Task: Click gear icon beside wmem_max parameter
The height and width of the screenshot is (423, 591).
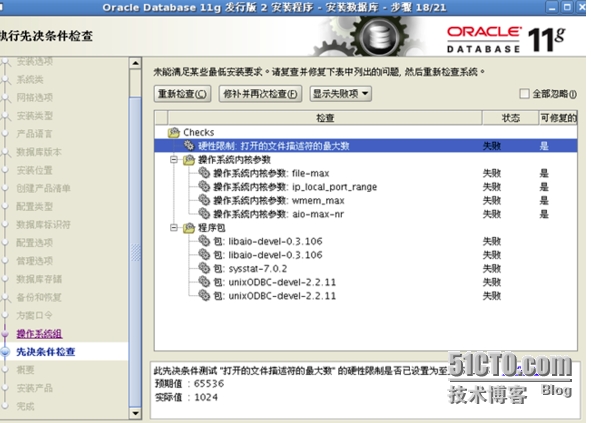Action: pos(204,200)
